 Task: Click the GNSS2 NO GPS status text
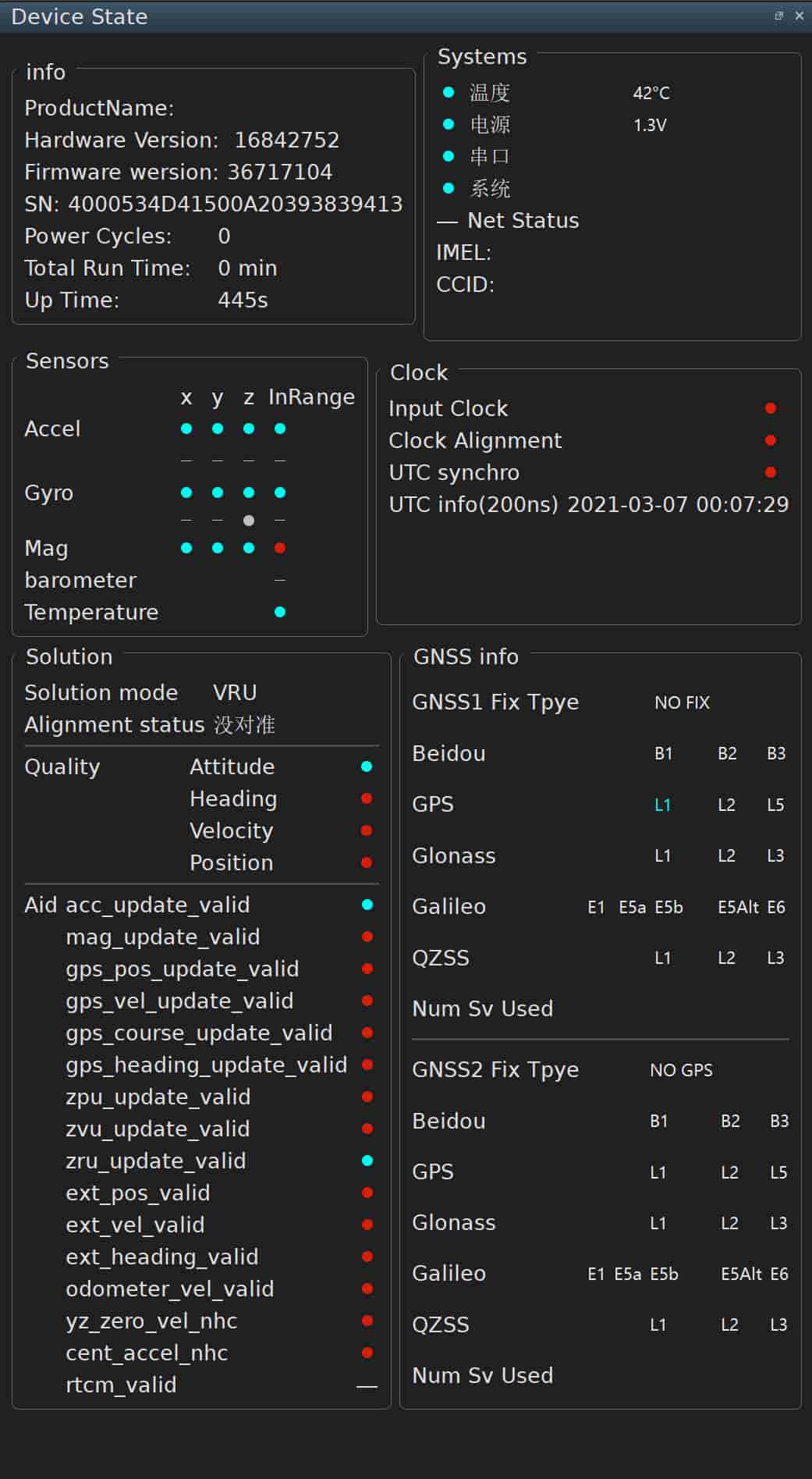[681, 1070]
